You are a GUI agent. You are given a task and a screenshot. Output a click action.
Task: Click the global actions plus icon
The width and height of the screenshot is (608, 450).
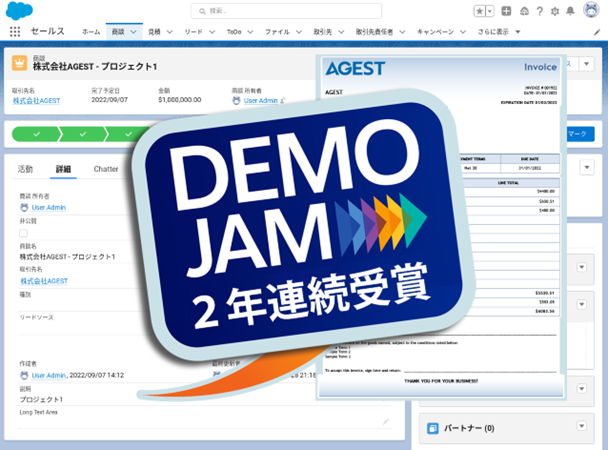507,11
